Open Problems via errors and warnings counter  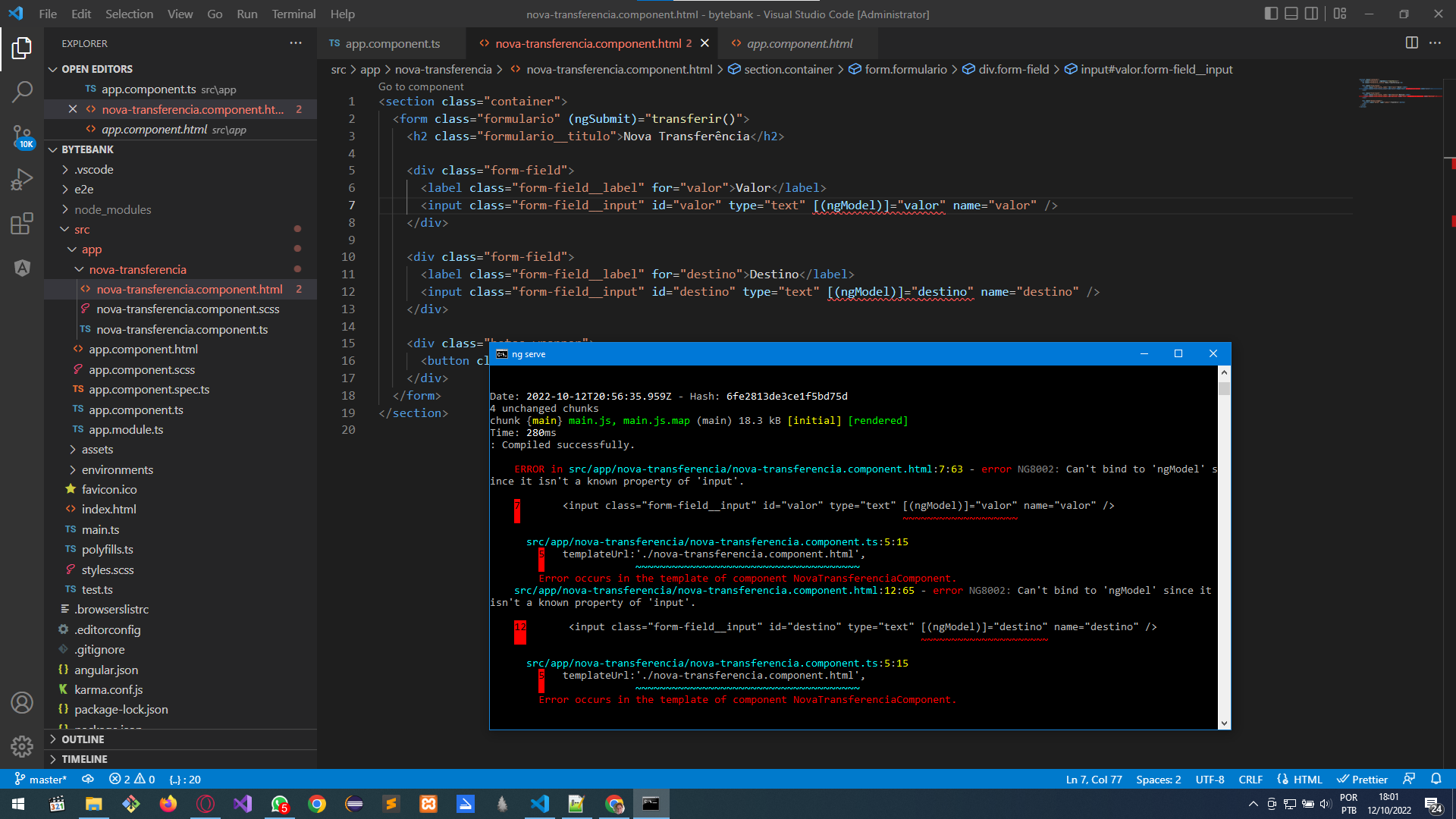(132, 780)
